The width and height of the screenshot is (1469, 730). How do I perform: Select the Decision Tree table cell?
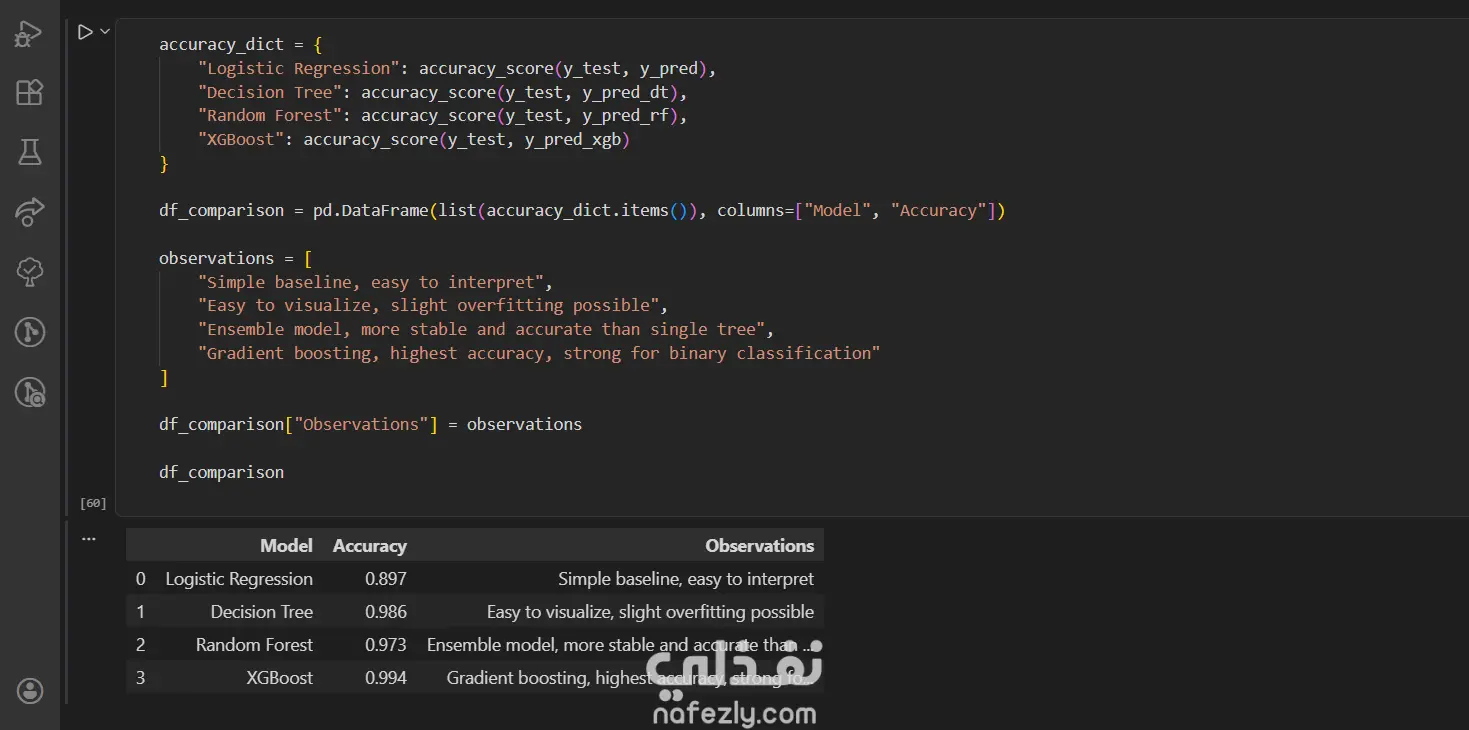coord(262,611)
